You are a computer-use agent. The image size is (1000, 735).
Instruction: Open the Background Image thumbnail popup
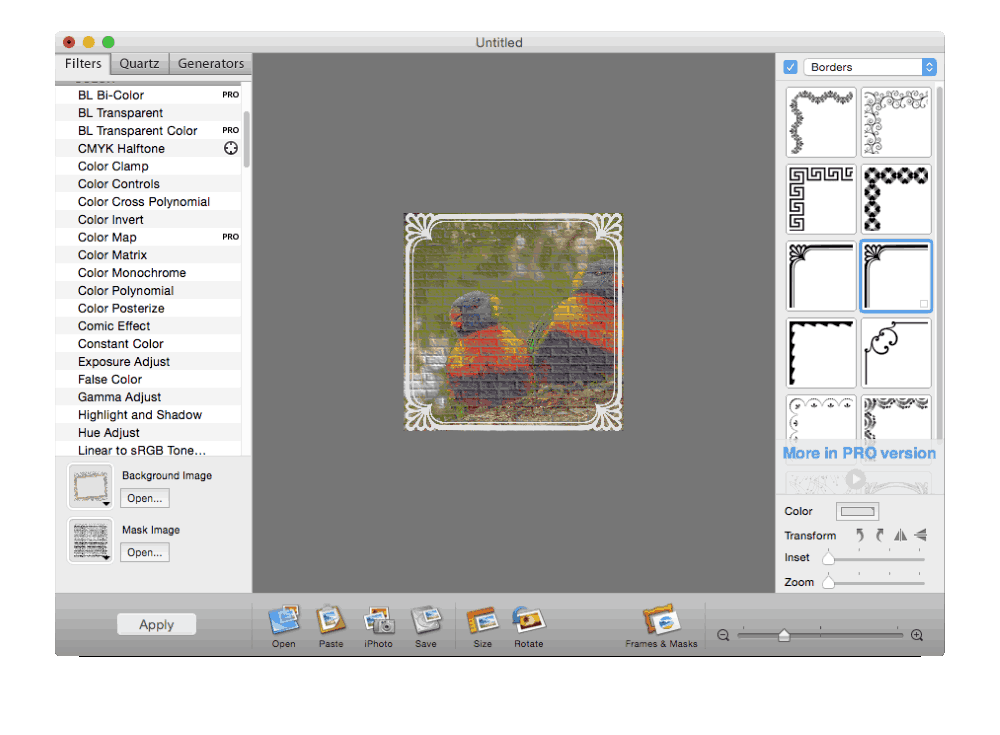91,487
